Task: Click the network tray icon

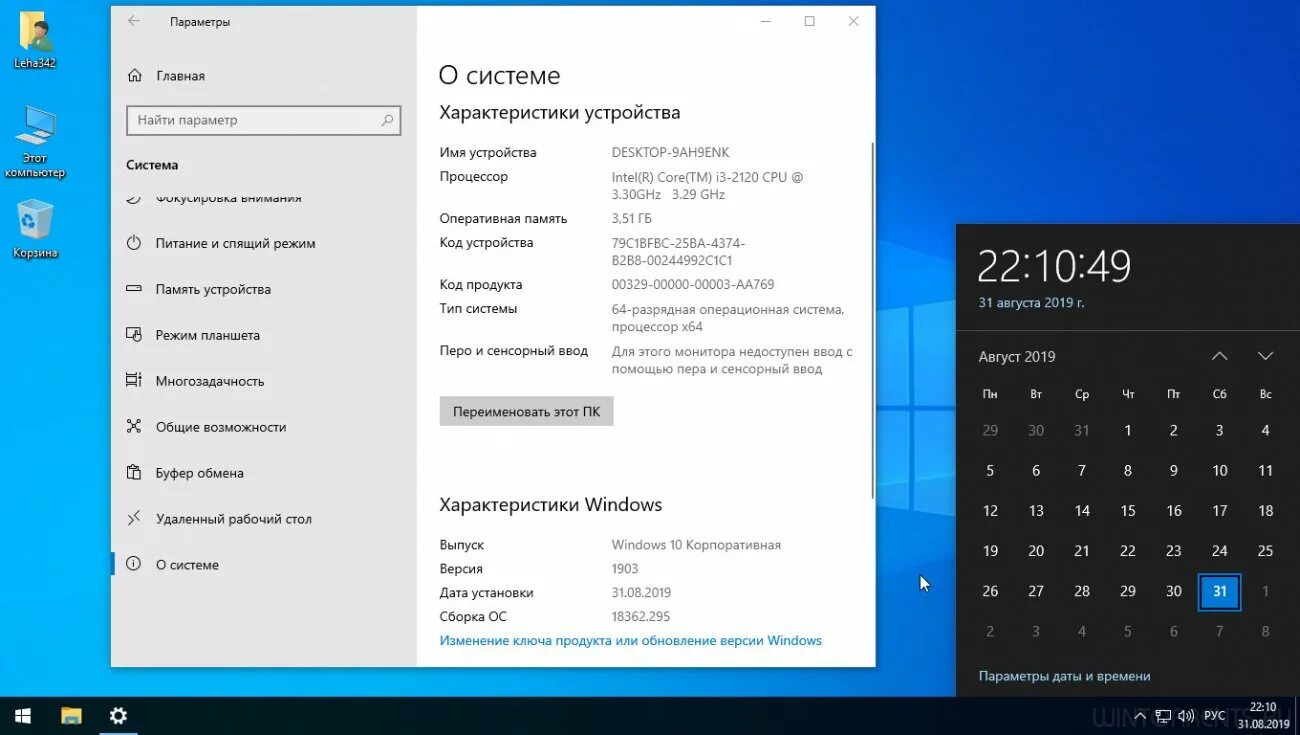Action: (1163, 716)
